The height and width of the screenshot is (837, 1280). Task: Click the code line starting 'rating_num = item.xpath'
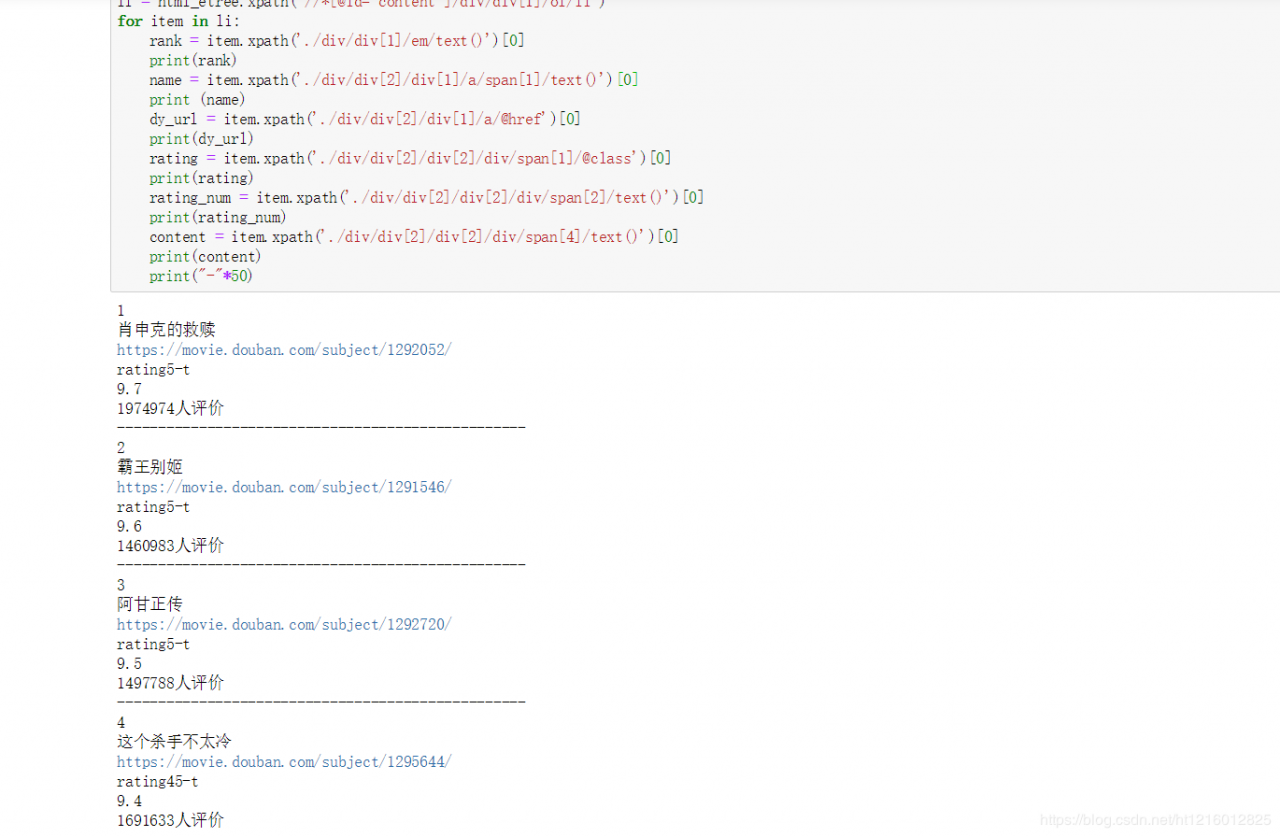427,198
